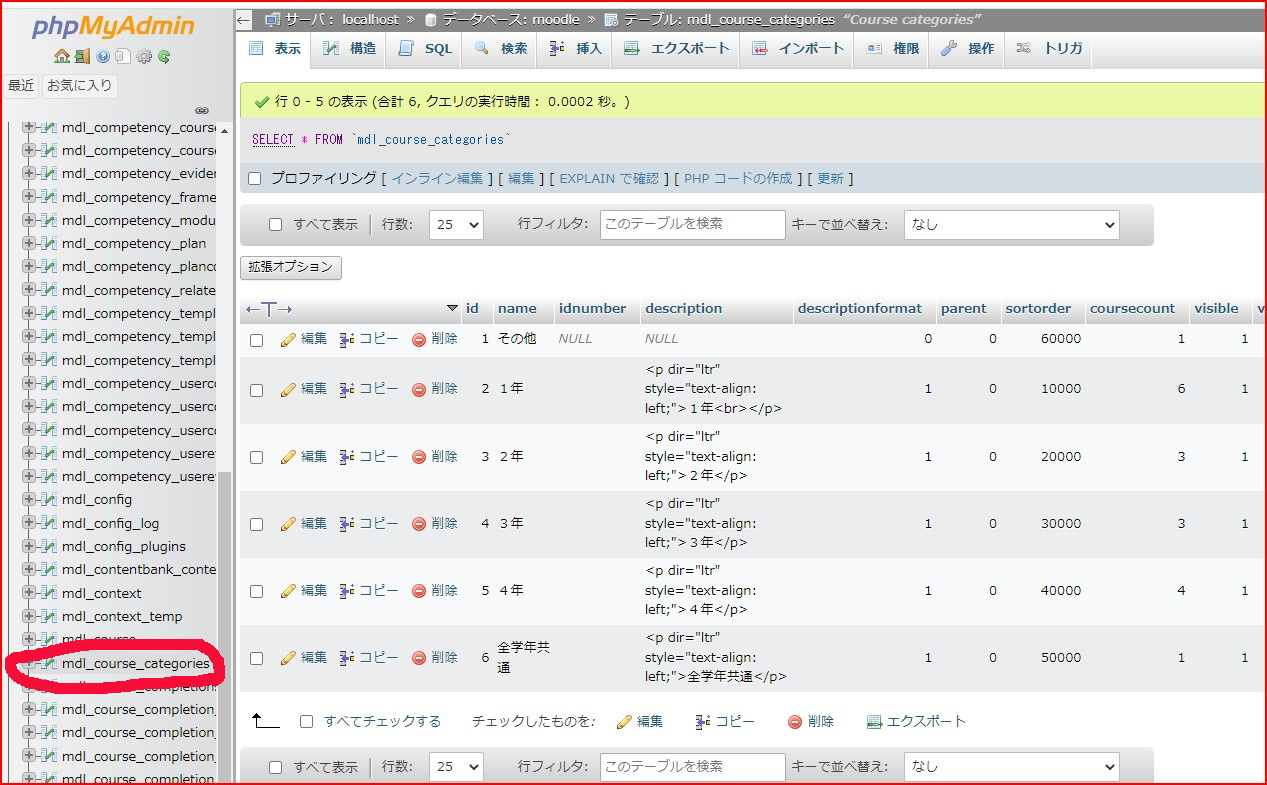Click the EXPLAIN で確認 link

[x=609, y=178]
